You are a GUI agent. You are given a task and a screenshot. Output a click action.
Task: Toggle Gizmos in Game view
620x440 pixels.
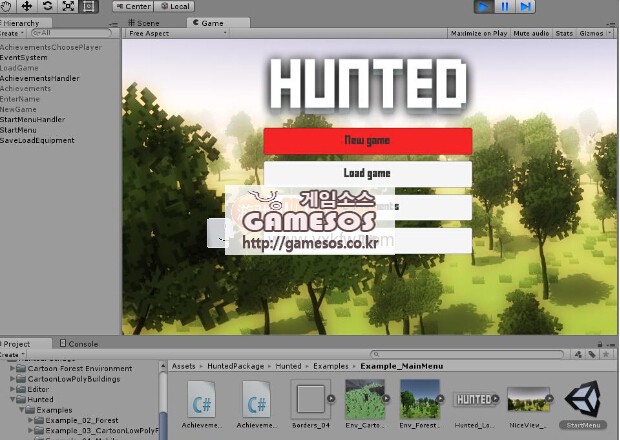[591, 33]
